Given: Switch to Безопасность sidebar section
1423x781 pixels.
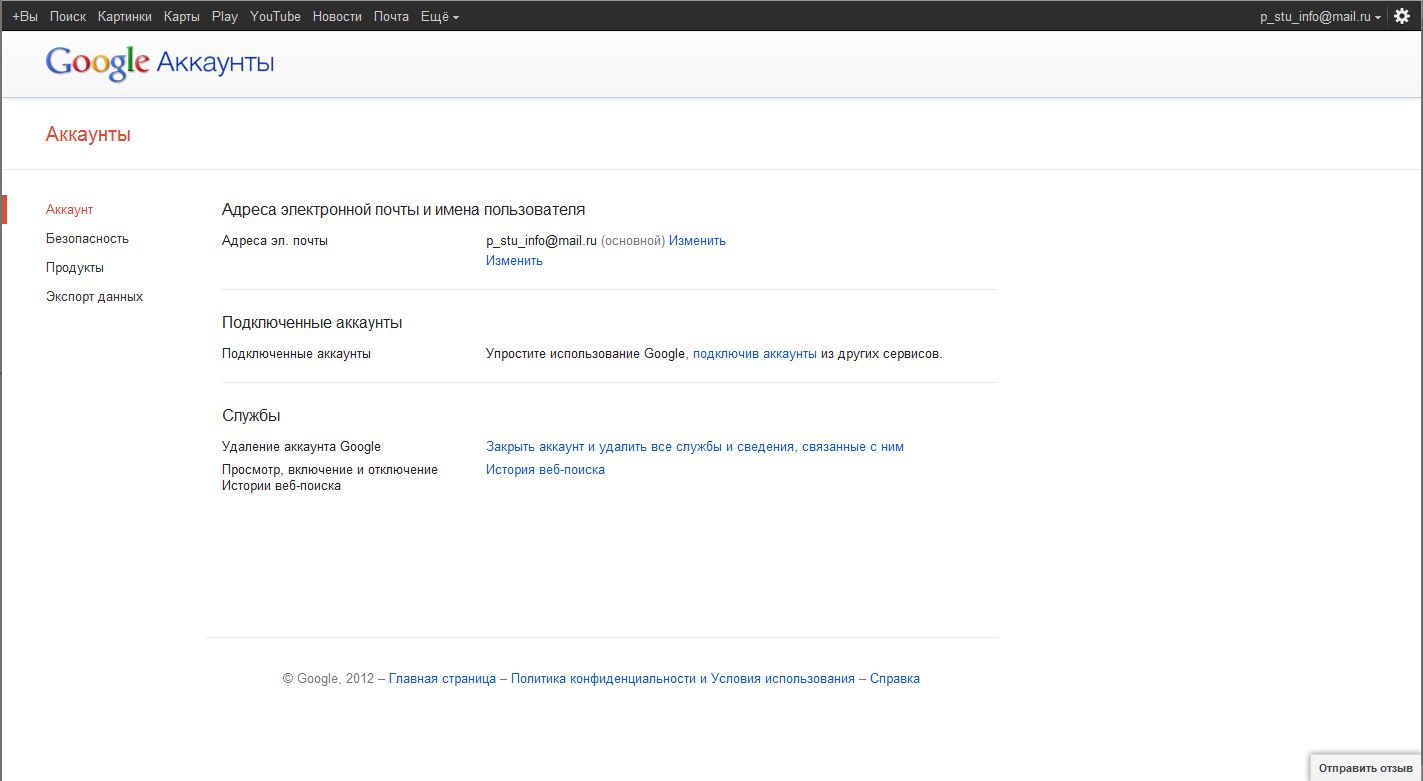Looking at the screenshot, I should click(x=87, y=239).
